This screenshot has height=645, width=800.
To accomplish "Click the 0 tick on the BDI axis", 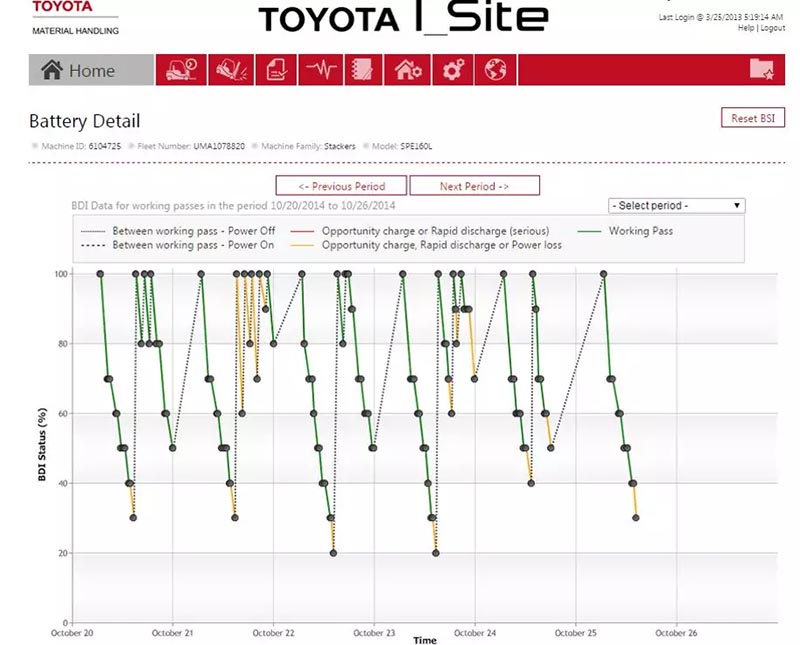I will (x=65, y=623).
